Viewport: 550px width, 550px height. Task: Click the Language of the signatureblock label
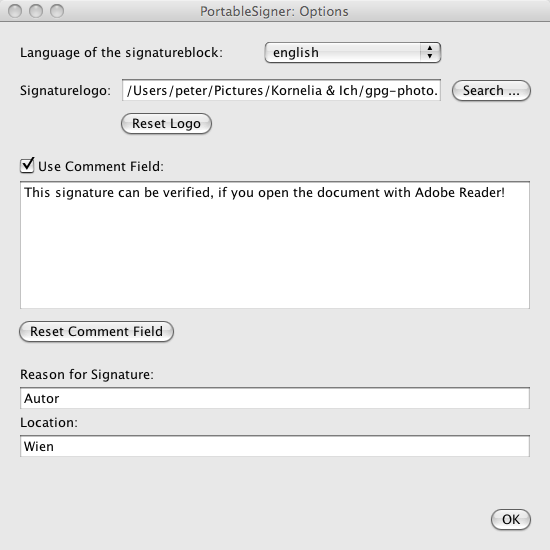click(121, 53)
